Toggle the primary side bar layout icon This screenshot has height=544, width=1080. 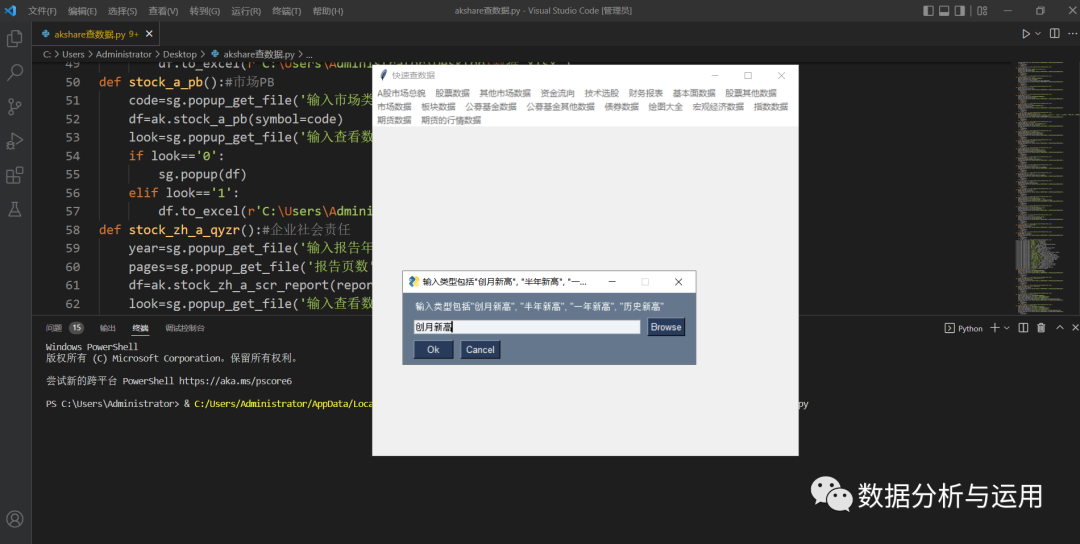pos(928,11)
